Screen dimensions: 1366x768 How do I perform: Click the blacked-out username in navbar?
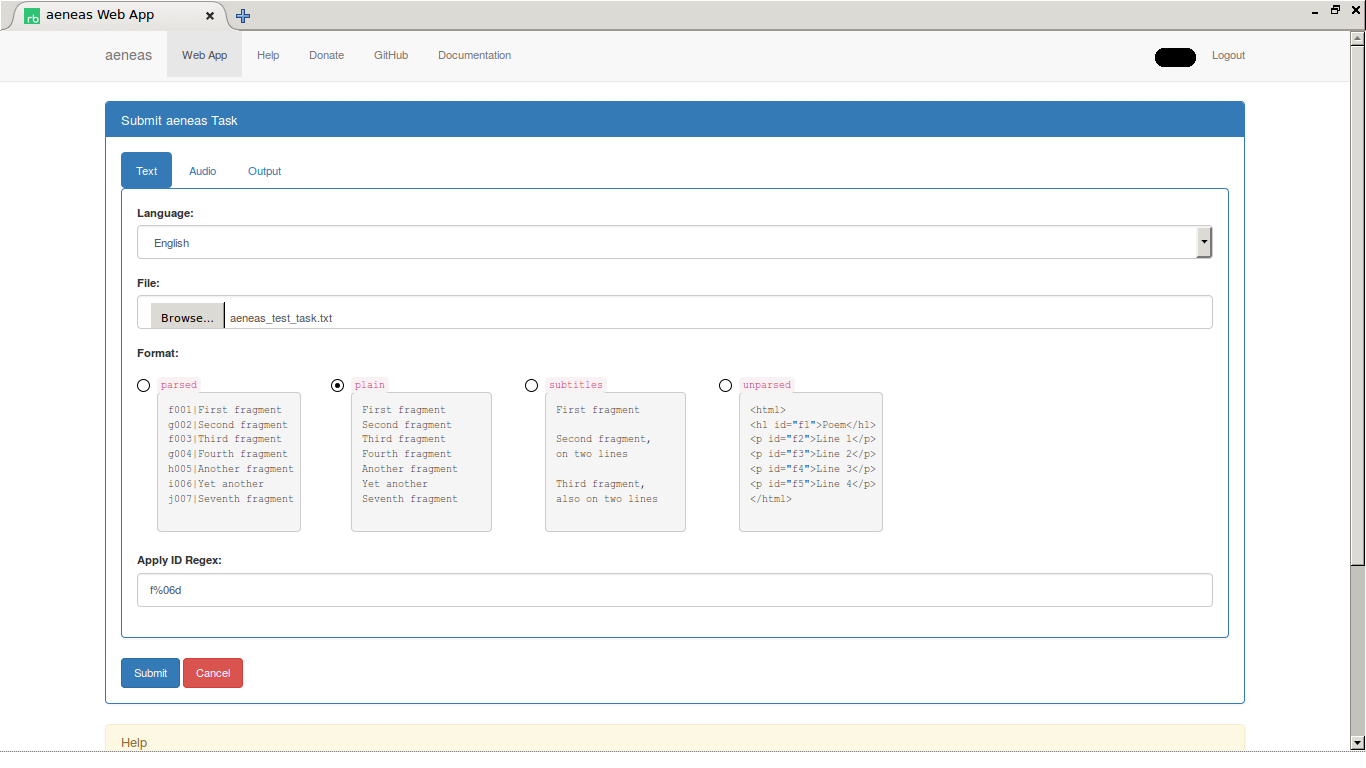pos(1175,57)
